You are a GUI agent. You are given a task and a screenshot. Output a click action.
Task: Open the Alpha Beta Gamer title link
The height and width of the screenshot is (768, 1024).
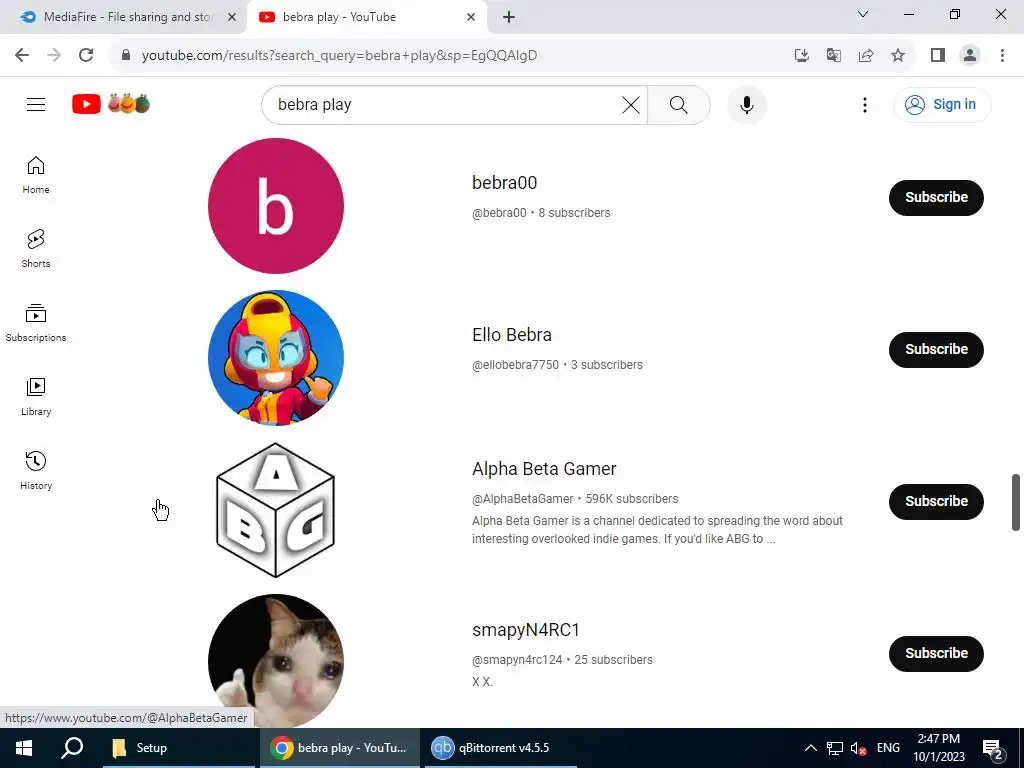coord(544,469)
